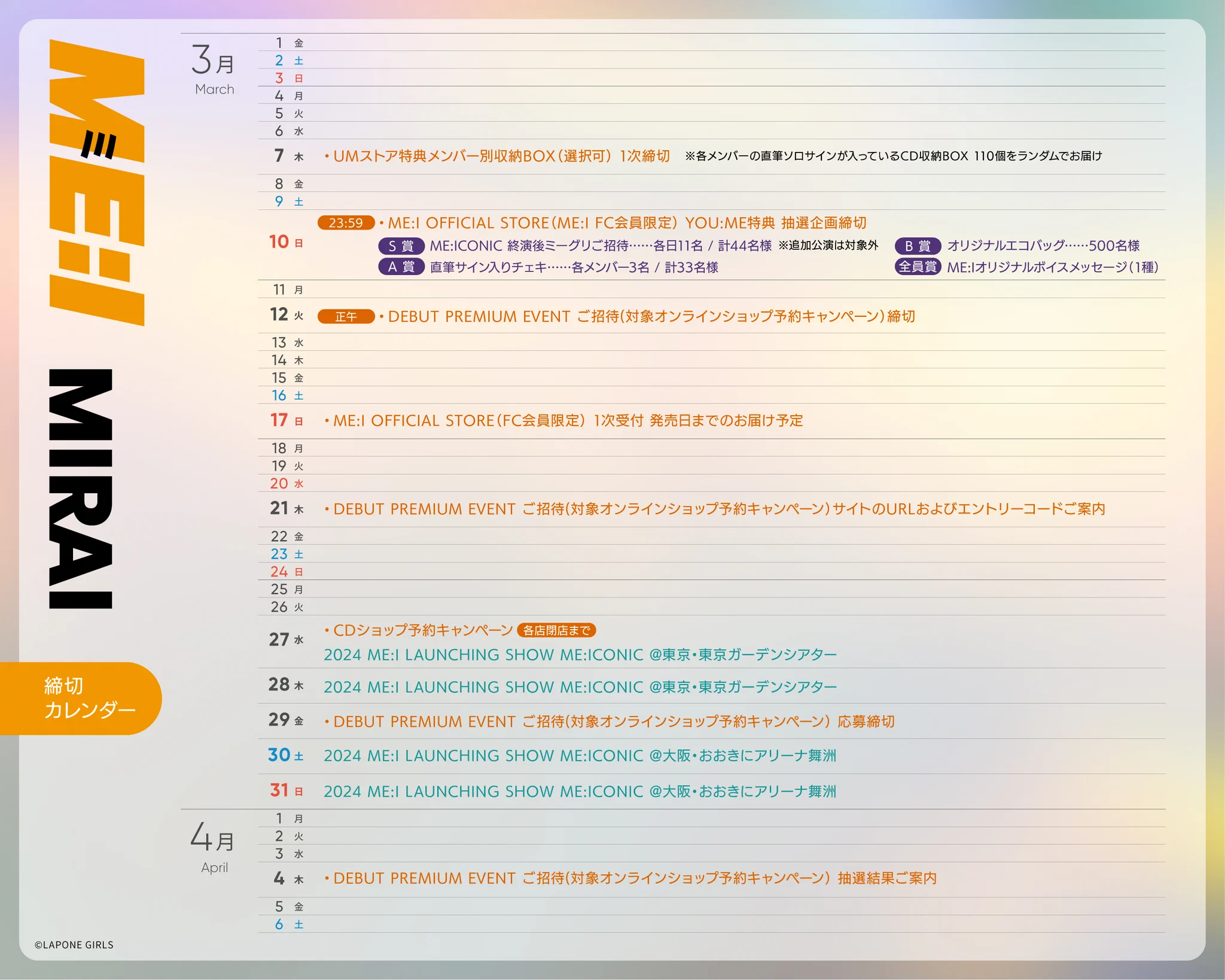Click the March 12 DEBUT PREMIUM EVENT 締切 entry
This screenshot has height=980, width=1225.
pos(647,316)
